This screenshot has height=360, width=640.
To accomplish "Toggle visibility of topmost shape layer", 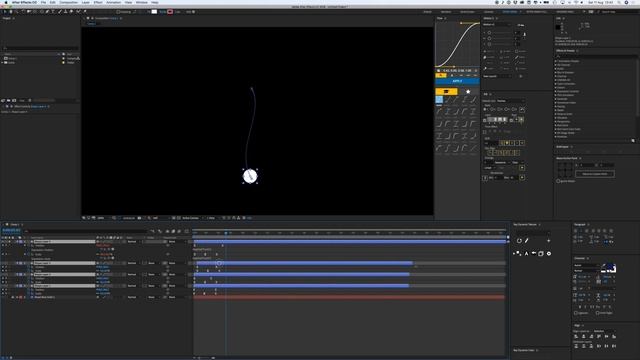I will point(3,242).
